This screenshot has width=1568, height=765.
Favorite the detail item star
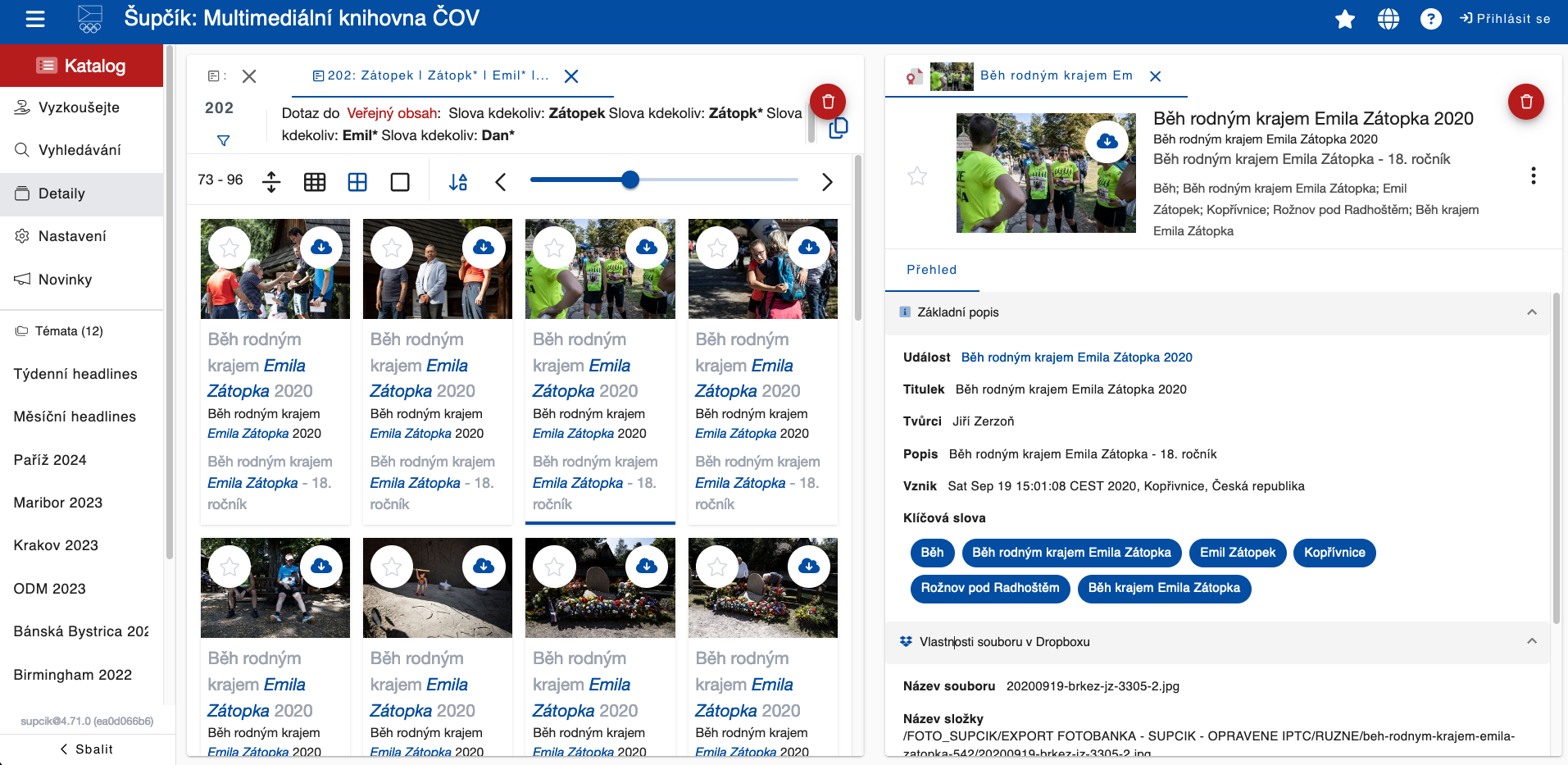(917, 175)
